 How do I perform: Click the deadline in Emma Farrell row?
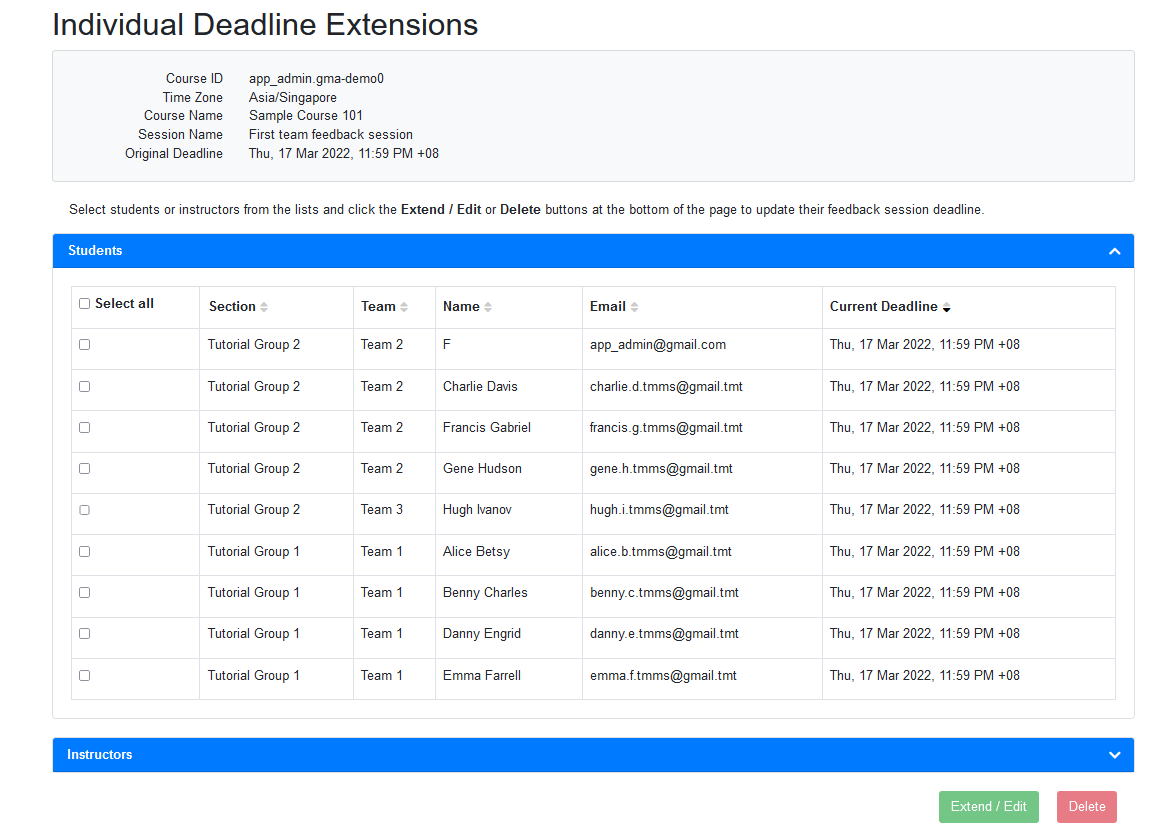coord(925,676)
